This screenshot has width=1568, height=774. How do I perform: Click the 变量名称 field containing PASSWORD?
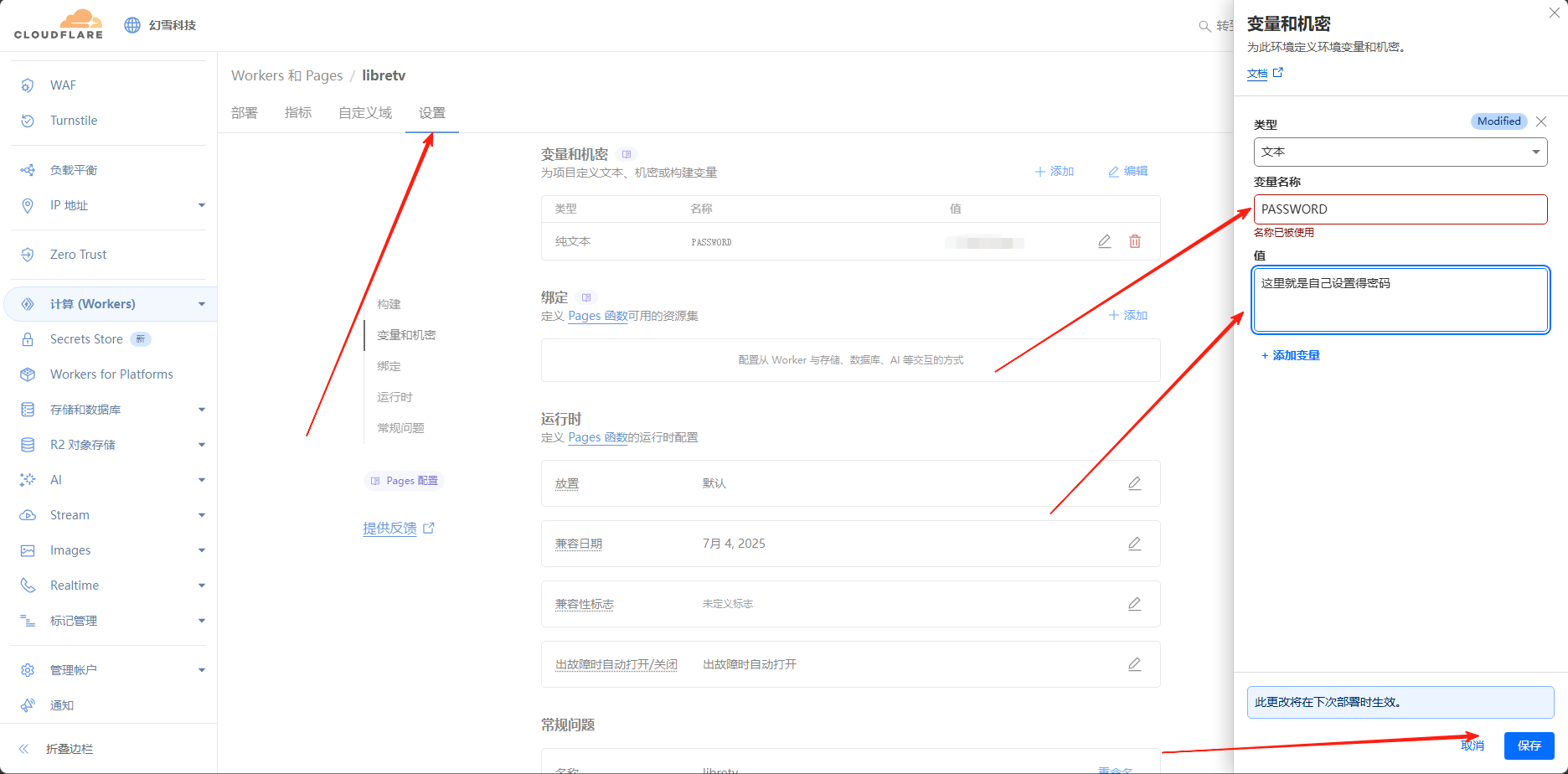click(1400, 209)
